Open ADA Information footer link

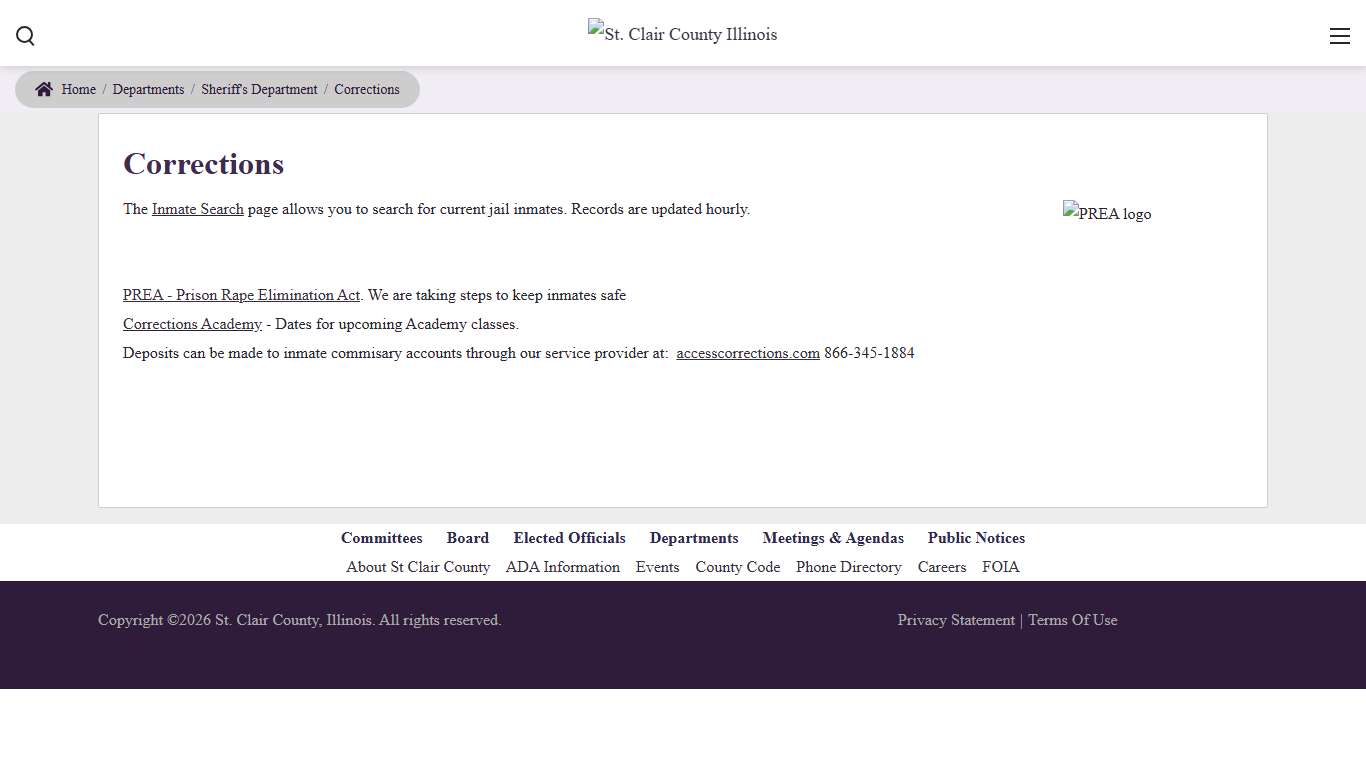click(x=562, y=567)
